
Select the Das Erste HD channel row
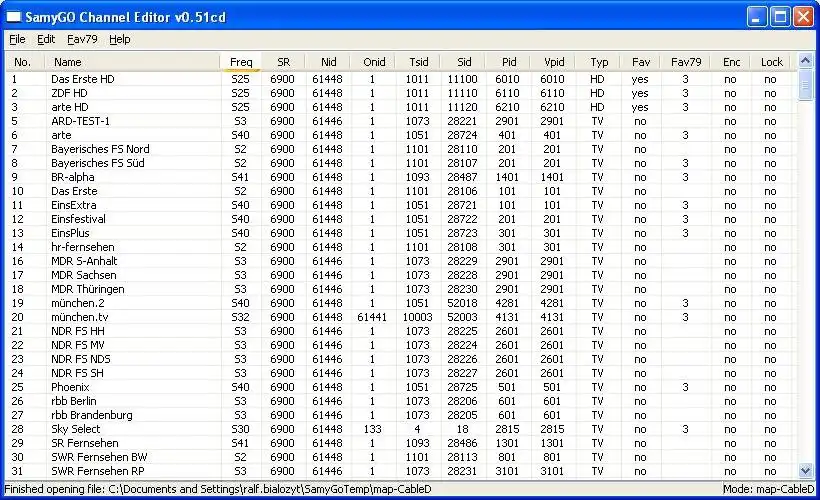[401, 79]
